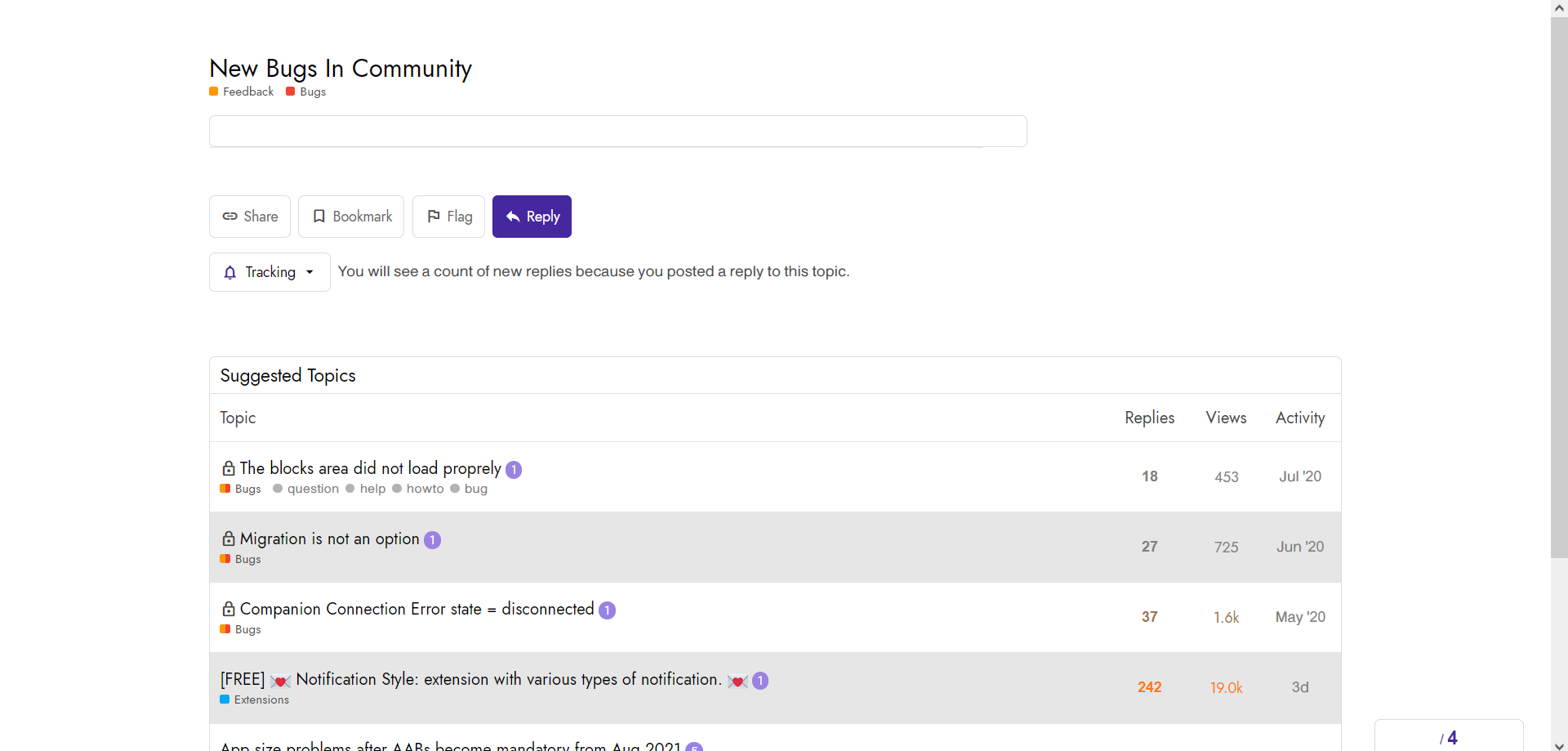Click unread badge next to 'Migration is not an option'
This screenshot has height=751, width=1568.
pos(433,540)
